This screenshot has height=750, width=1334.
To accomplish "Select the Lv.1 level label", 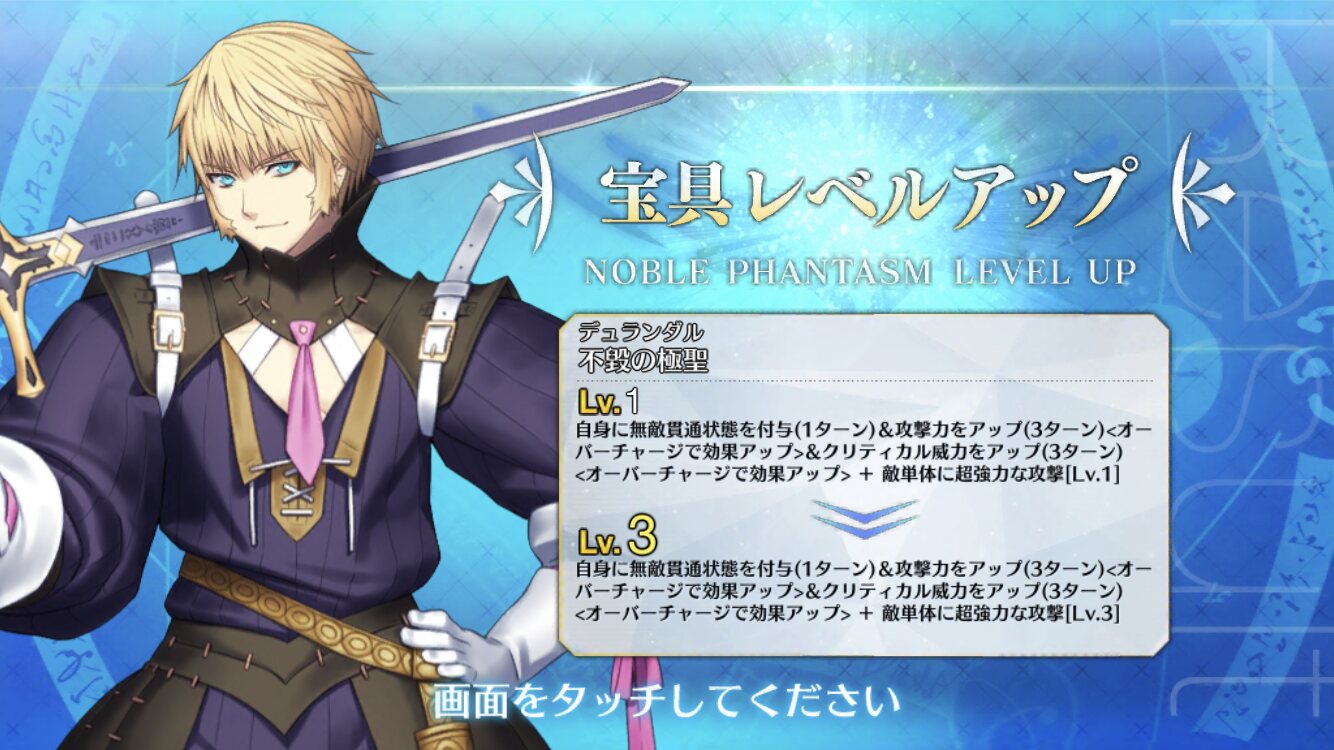I will pos(607,403).
